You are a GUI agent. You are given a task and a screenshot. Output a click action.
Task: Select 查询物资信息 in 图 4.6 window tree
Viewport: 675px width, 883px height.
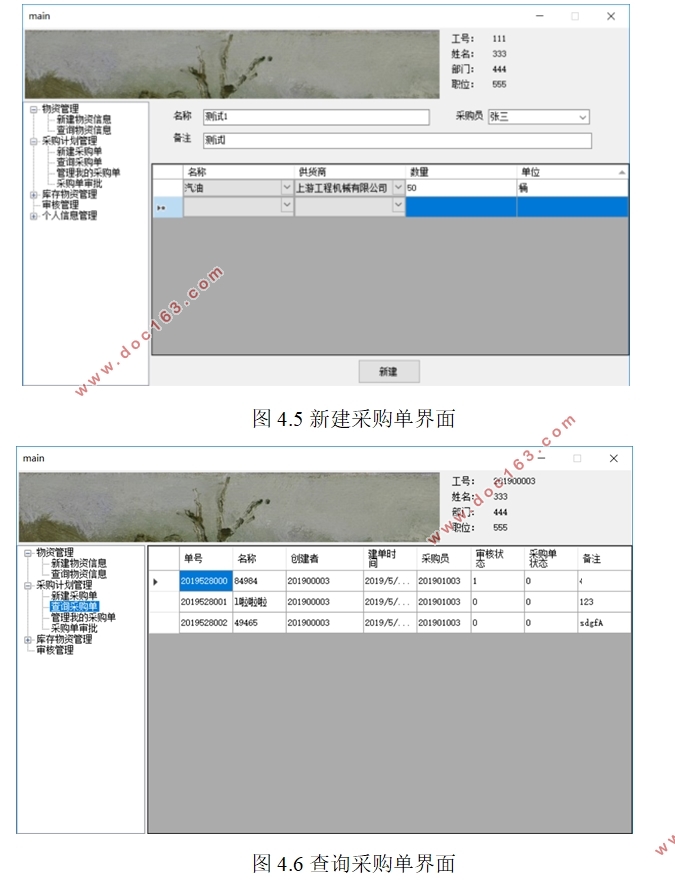point(78,575)
